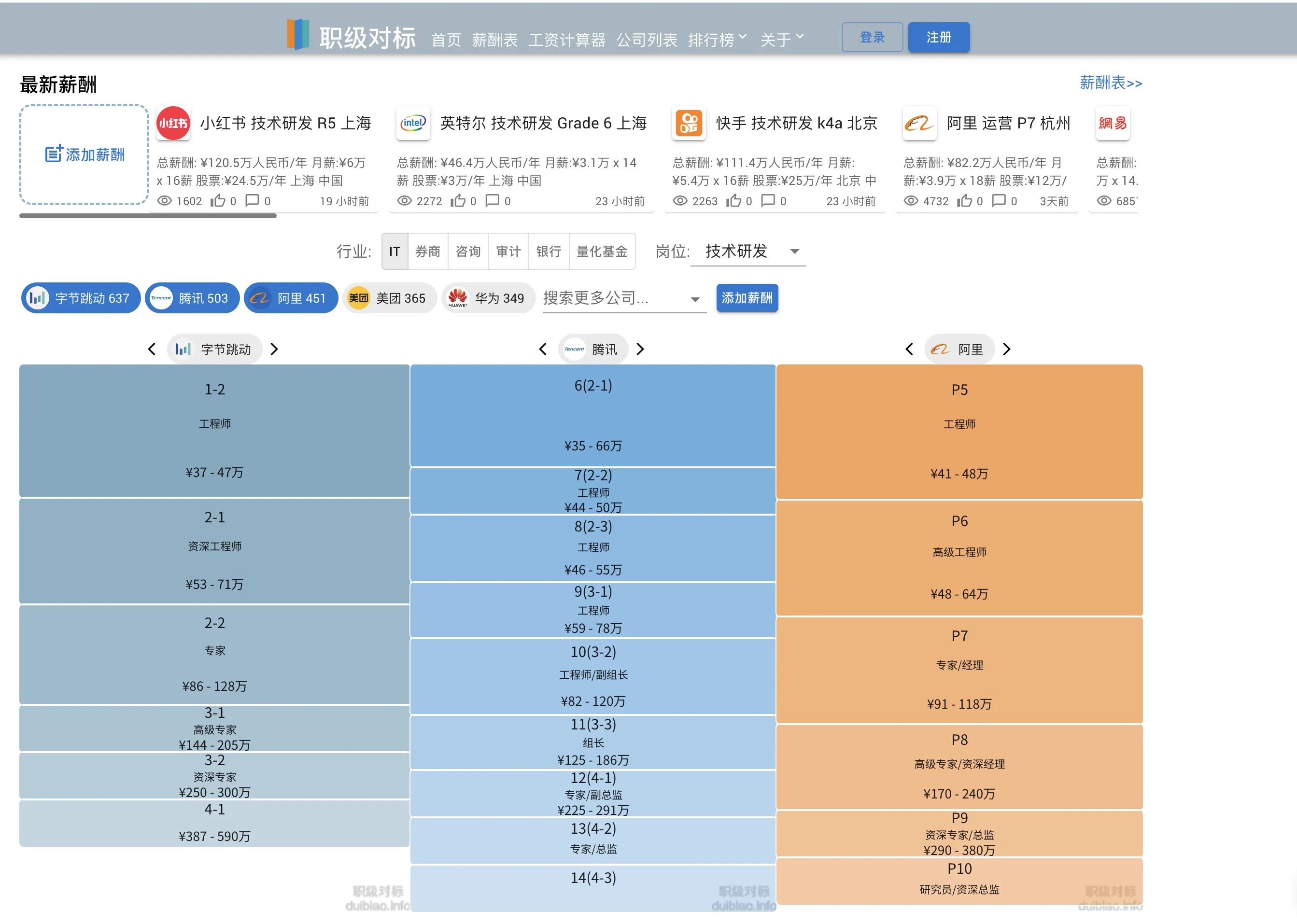
Task: Click the 字节跳动 2-2 专家 level block
Action: [x=214, y=654]
